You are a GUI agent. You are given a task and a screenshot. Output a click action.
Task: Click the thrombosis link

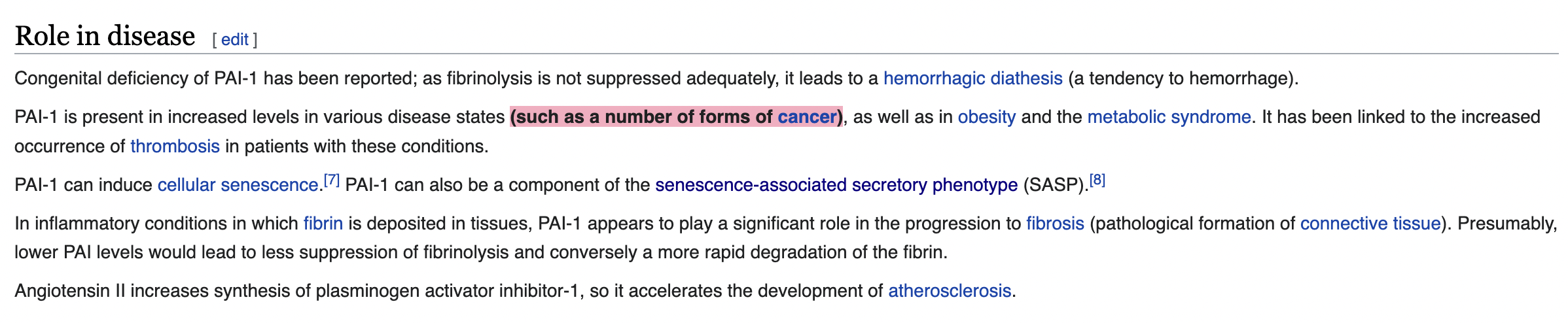tap(175, 146)
